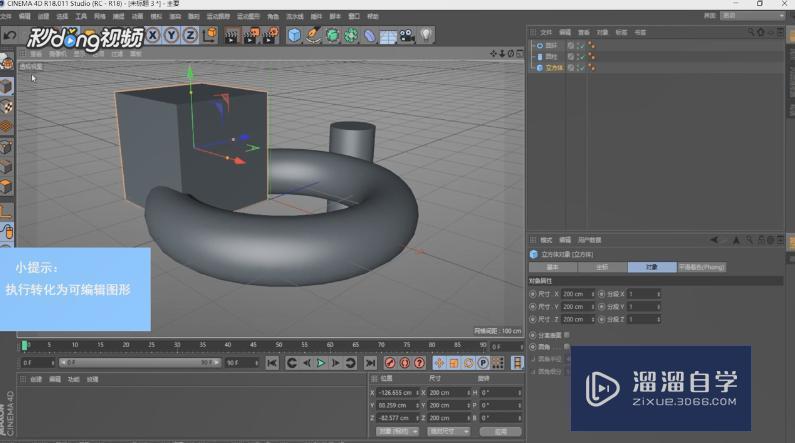795x443 pixels.
Task: Click the green Play forward button
Action: point(321,363)
